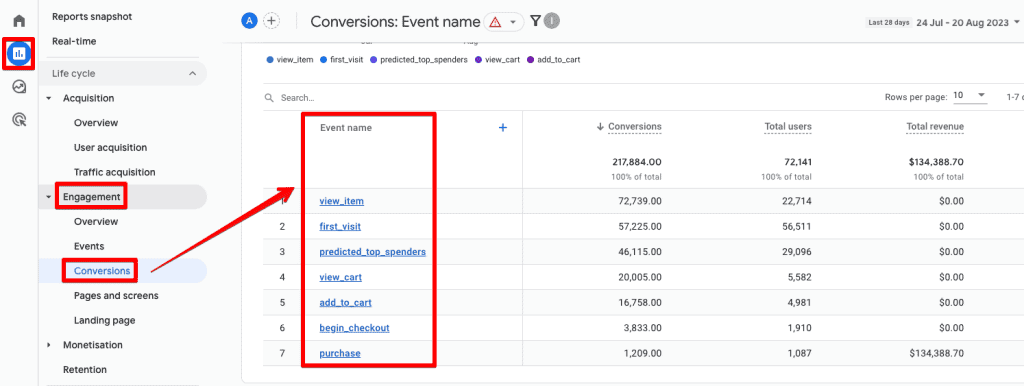Image resolution: width=1024 pixels, height=386 pixels.
Task: Open the date range dropdown
Action: [967, 22]
